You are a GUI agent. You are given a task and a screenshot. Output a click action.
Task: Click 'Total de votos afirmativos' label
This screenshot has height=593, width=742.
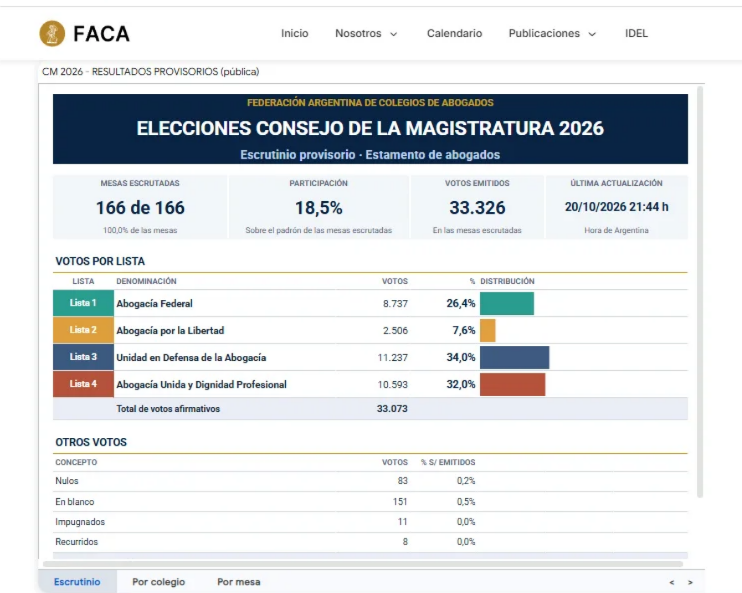pos(168,408)
